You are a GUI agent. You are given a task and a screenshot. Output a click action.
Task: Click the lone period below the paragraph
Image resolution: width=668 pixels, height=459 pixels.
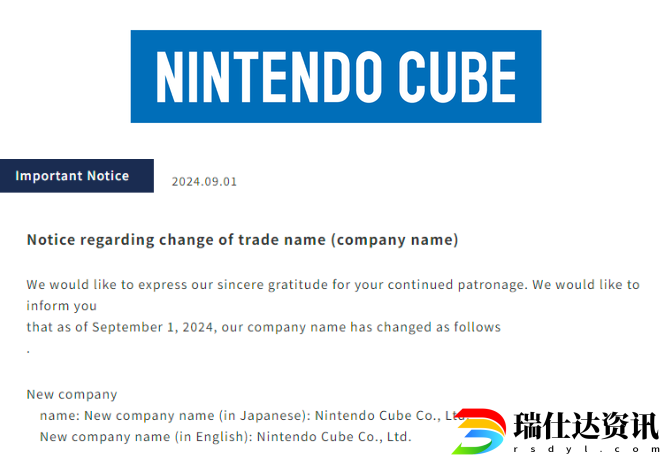click(28, 352)
